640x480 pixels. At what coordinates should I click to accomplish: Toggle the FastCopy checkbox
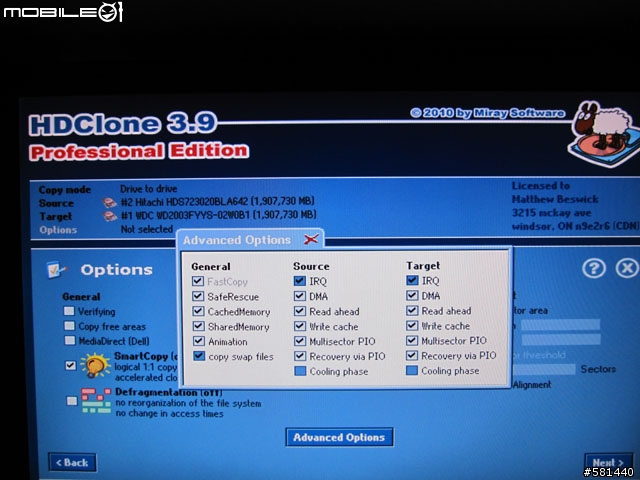(198, 281)
